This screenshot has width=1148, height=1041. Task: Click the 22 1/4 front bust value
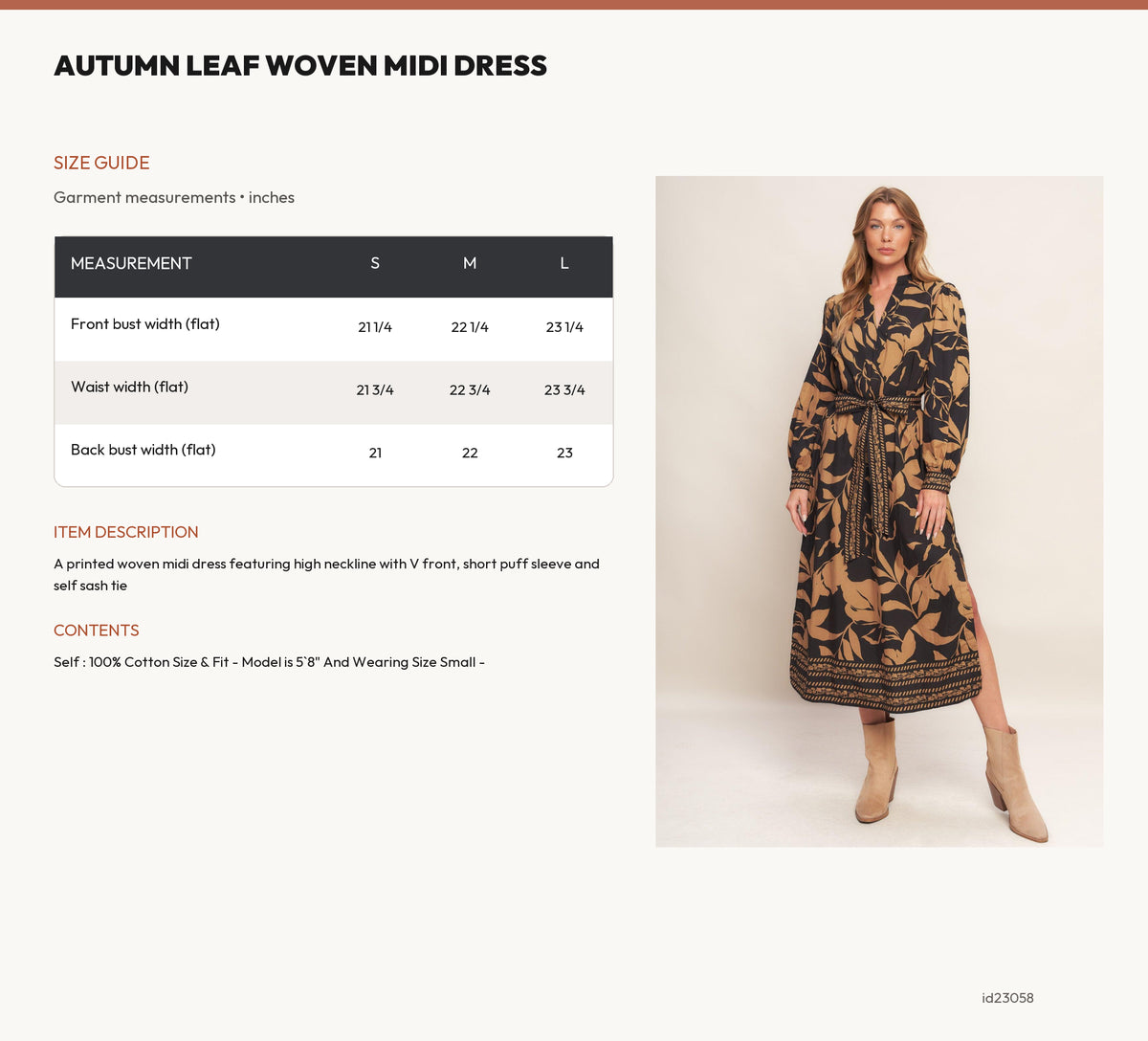pos(470,327)
